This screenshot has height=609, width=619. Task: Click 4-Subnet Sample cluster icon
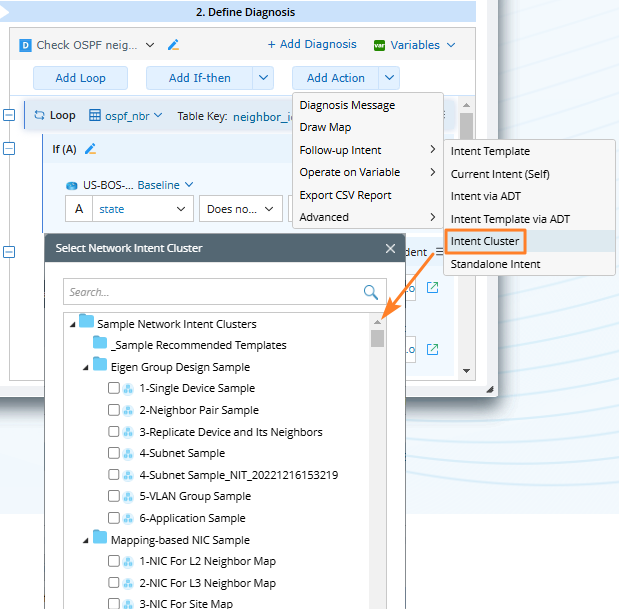tap(128, 454)
